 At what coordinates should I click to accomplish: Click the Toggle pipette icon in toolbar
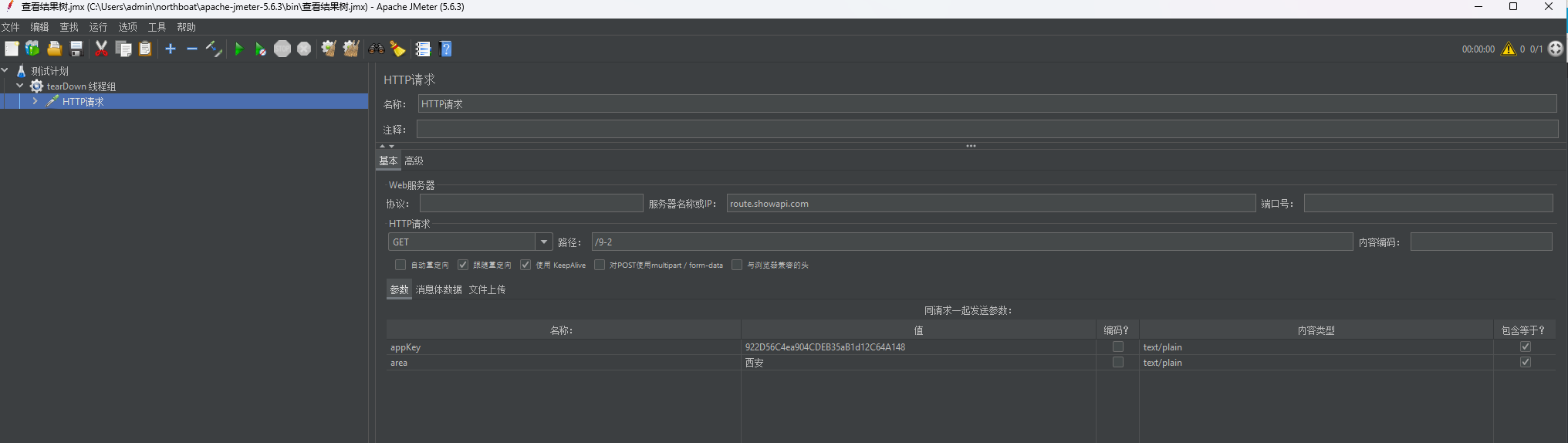point(214,49)
